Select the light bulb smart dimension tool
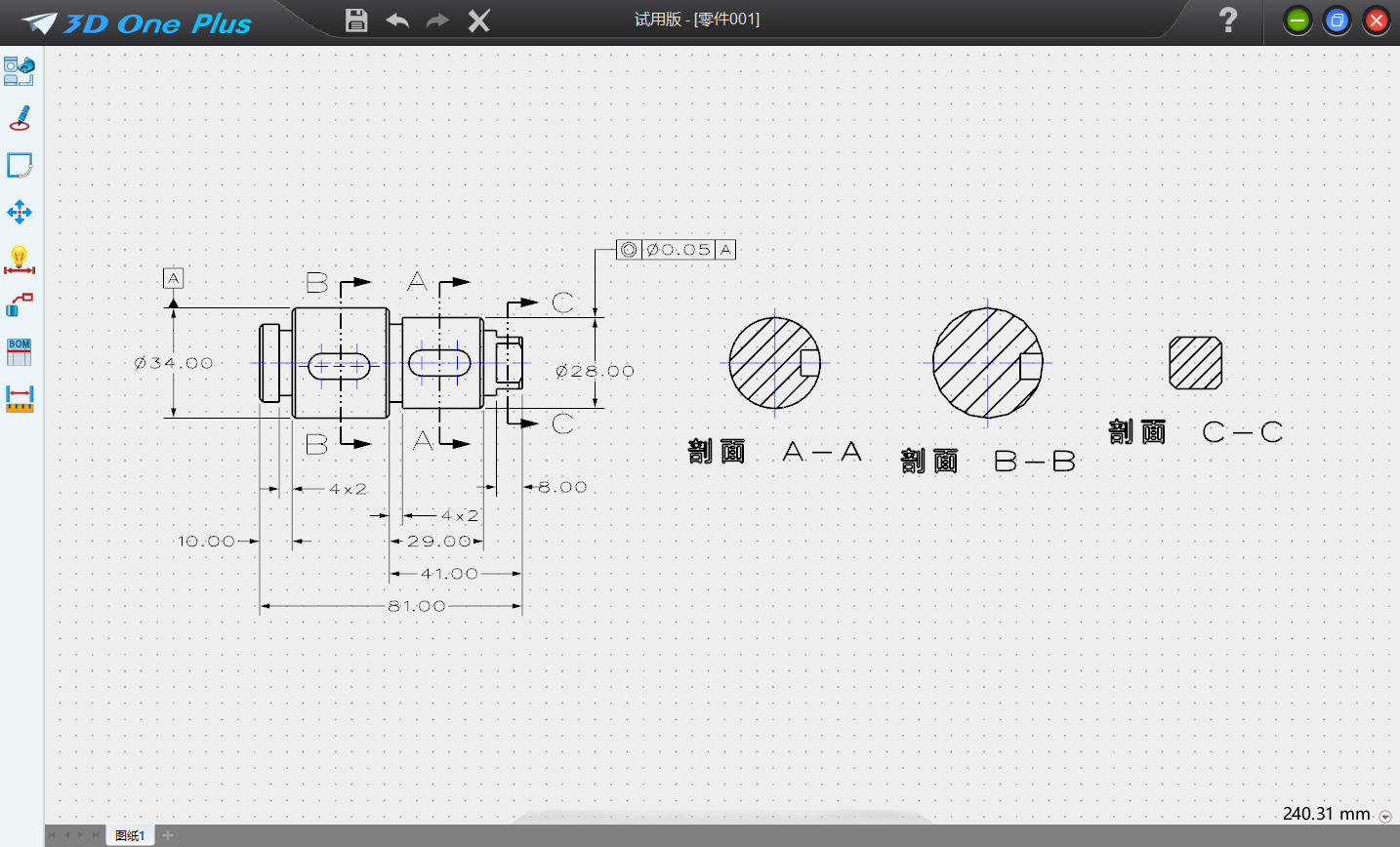Screen dimensions: 1400x847 [20, 260]
